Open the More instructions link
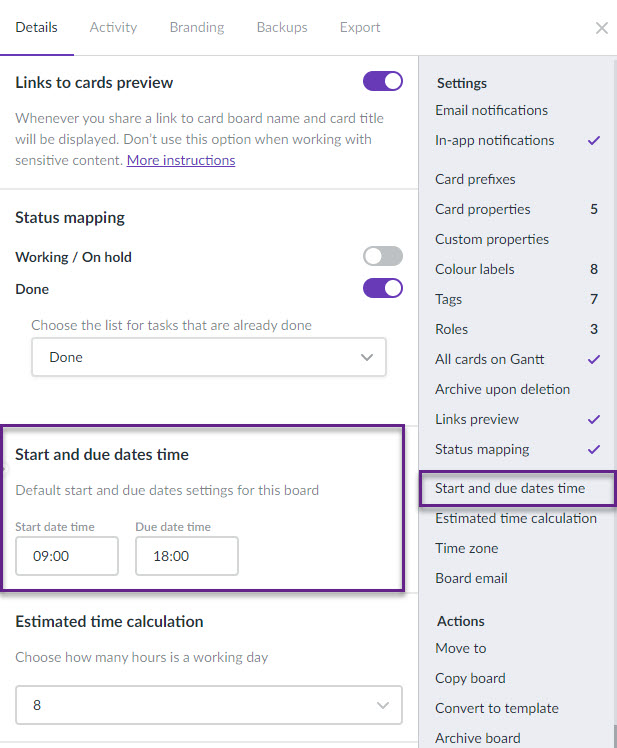This screenshot has height=748, width=617. point(181,160)
